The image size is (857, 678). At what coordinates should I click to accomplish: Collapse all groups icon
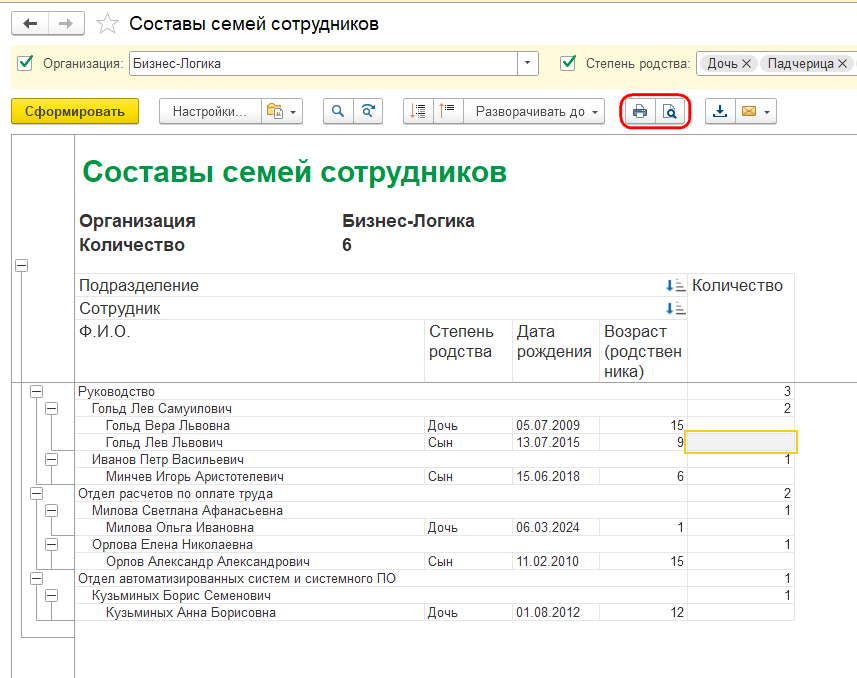coord(418,112)
